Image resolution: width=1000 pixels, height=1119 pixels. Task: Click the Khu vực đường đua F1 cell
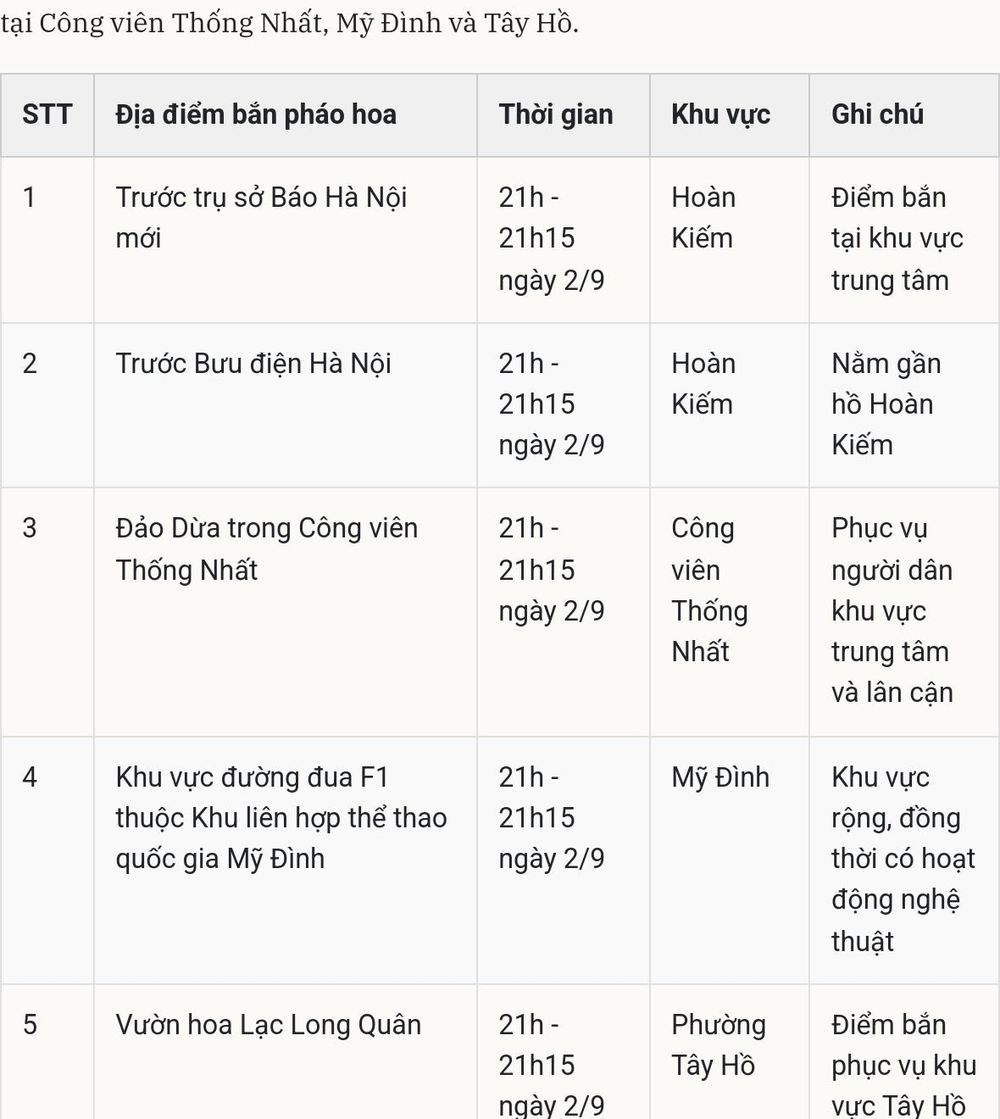pos(286,861)
